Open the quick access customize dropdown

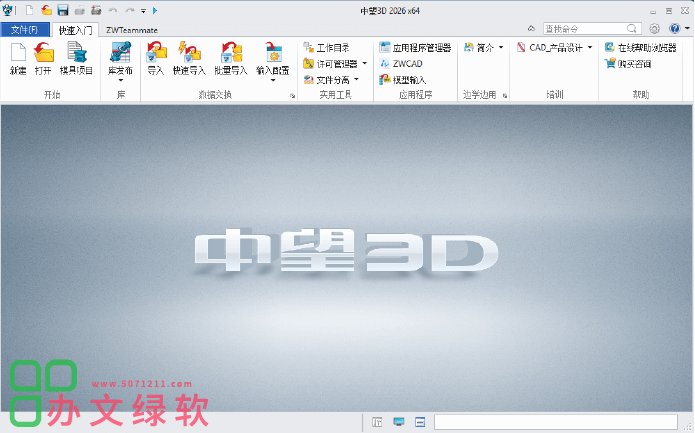coord(143,11)
